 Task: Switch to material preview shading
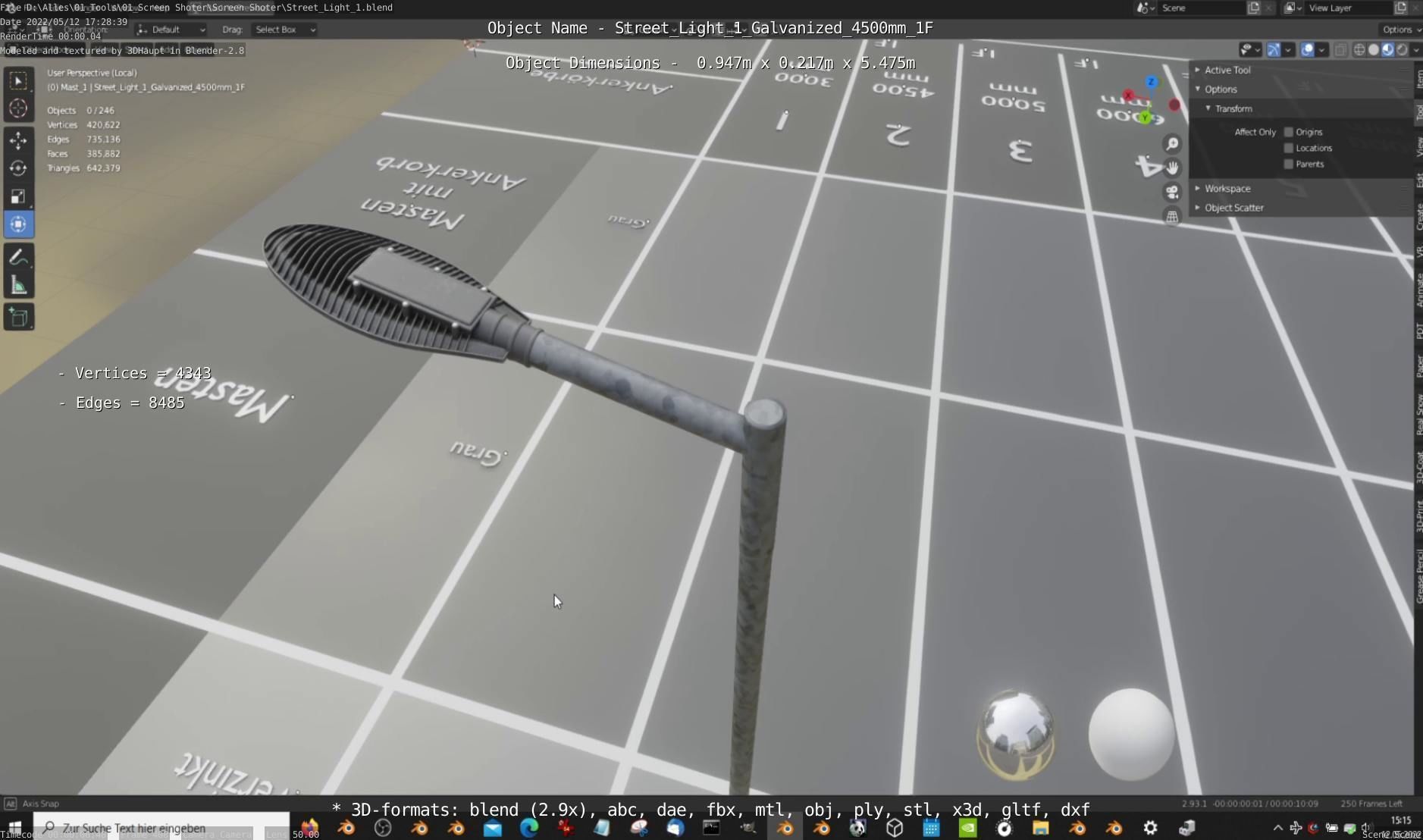pyautogui.click(x=1387, y=50)
